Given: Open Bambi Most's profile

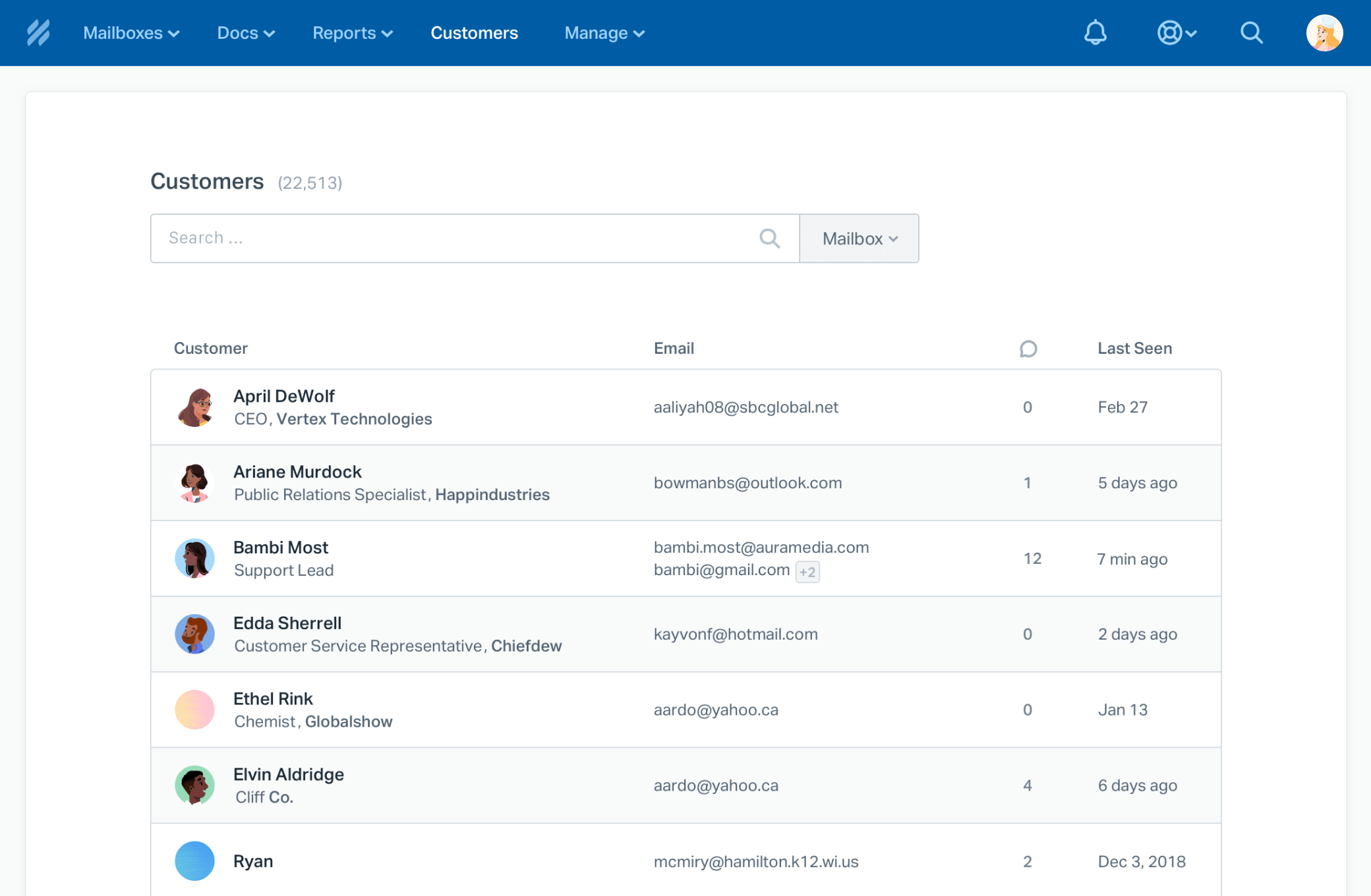Looking at the screenshot, I should (281, 547).
